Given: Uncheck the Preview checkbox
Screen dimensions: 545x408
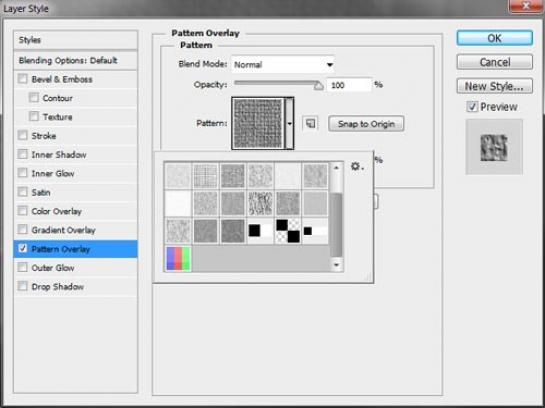Looking at the screenshot, I should (472, 106).
